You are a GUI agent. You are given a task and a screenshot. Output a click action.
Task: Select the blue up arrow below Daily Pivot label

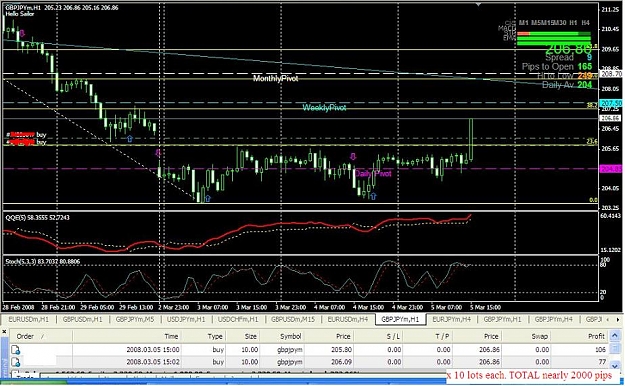coord(373,196)
